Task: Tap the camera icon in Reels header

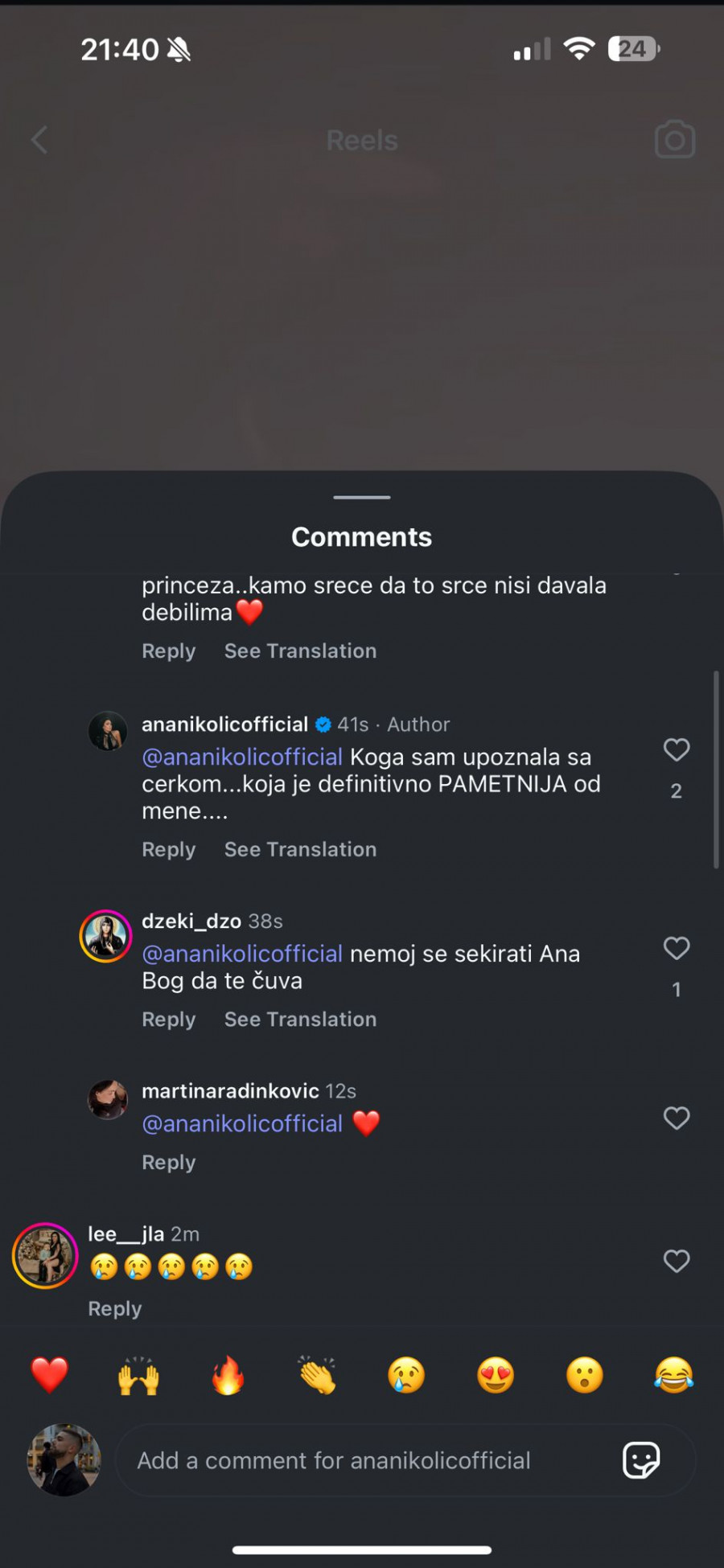Action: pyautogui.click(x=674, y=140)
